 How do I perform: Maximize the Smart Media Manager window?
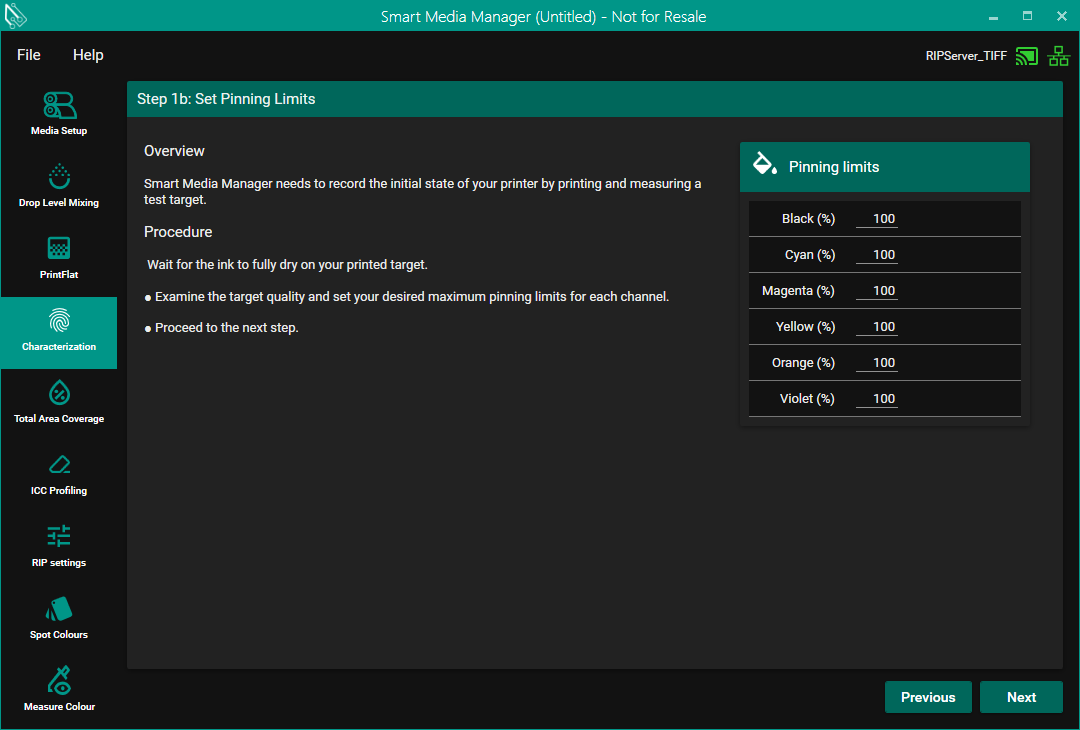coord(1027,16)
